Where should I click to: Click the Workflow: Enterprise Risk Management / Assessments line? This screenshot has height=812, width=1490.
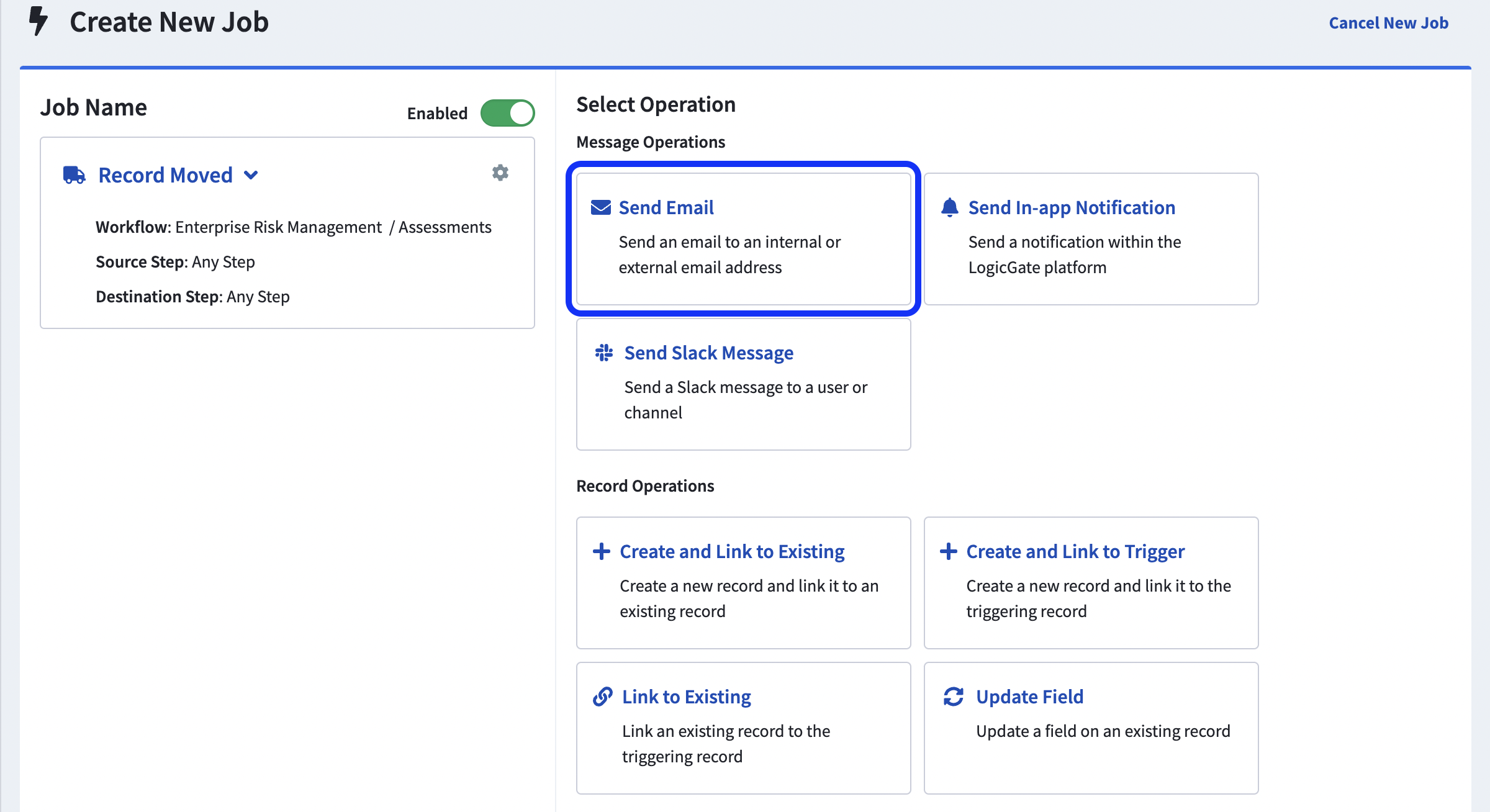pos(294,227)
